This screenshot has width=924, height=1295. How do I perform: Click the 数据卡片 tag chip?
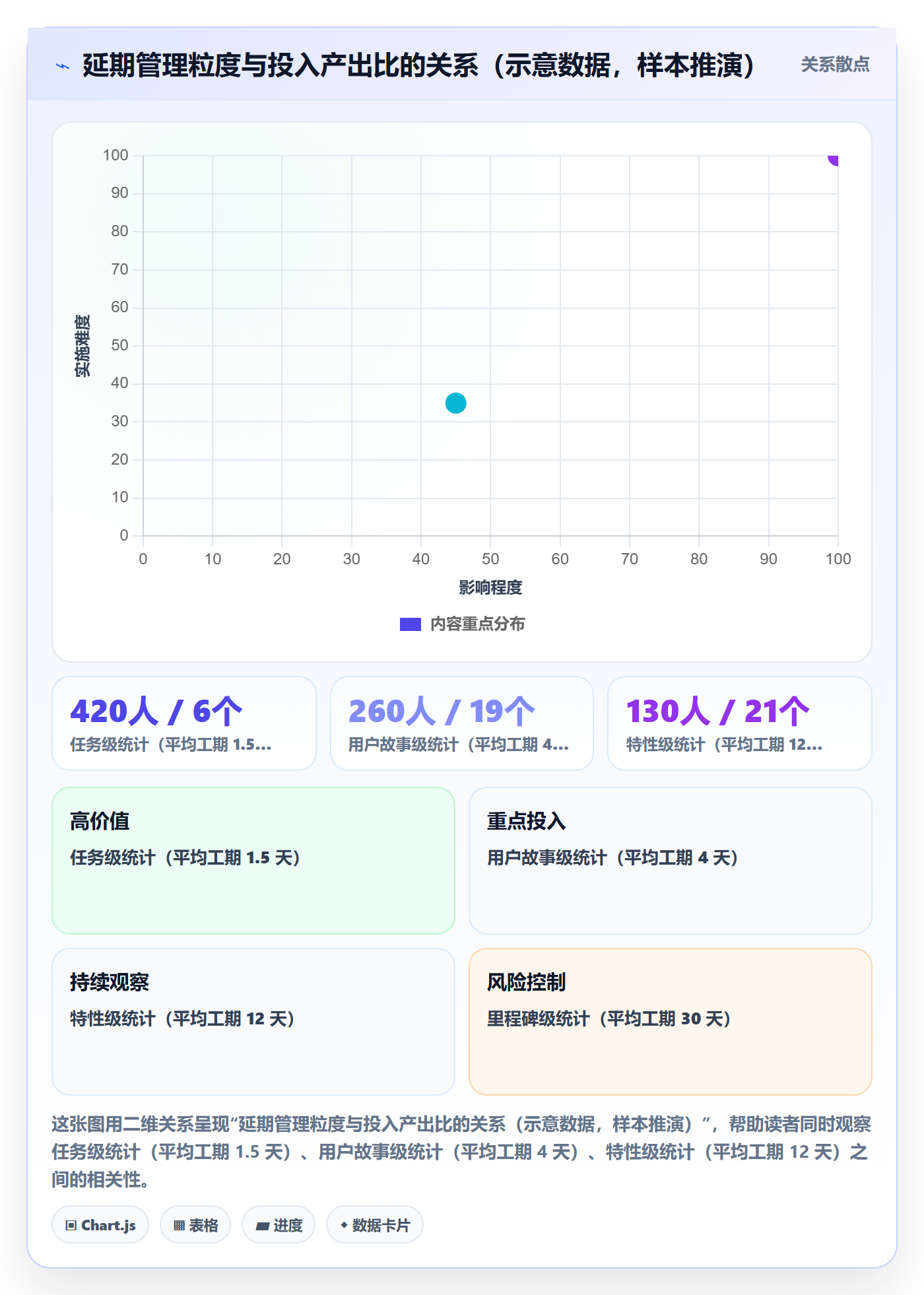pos(375,1225)
